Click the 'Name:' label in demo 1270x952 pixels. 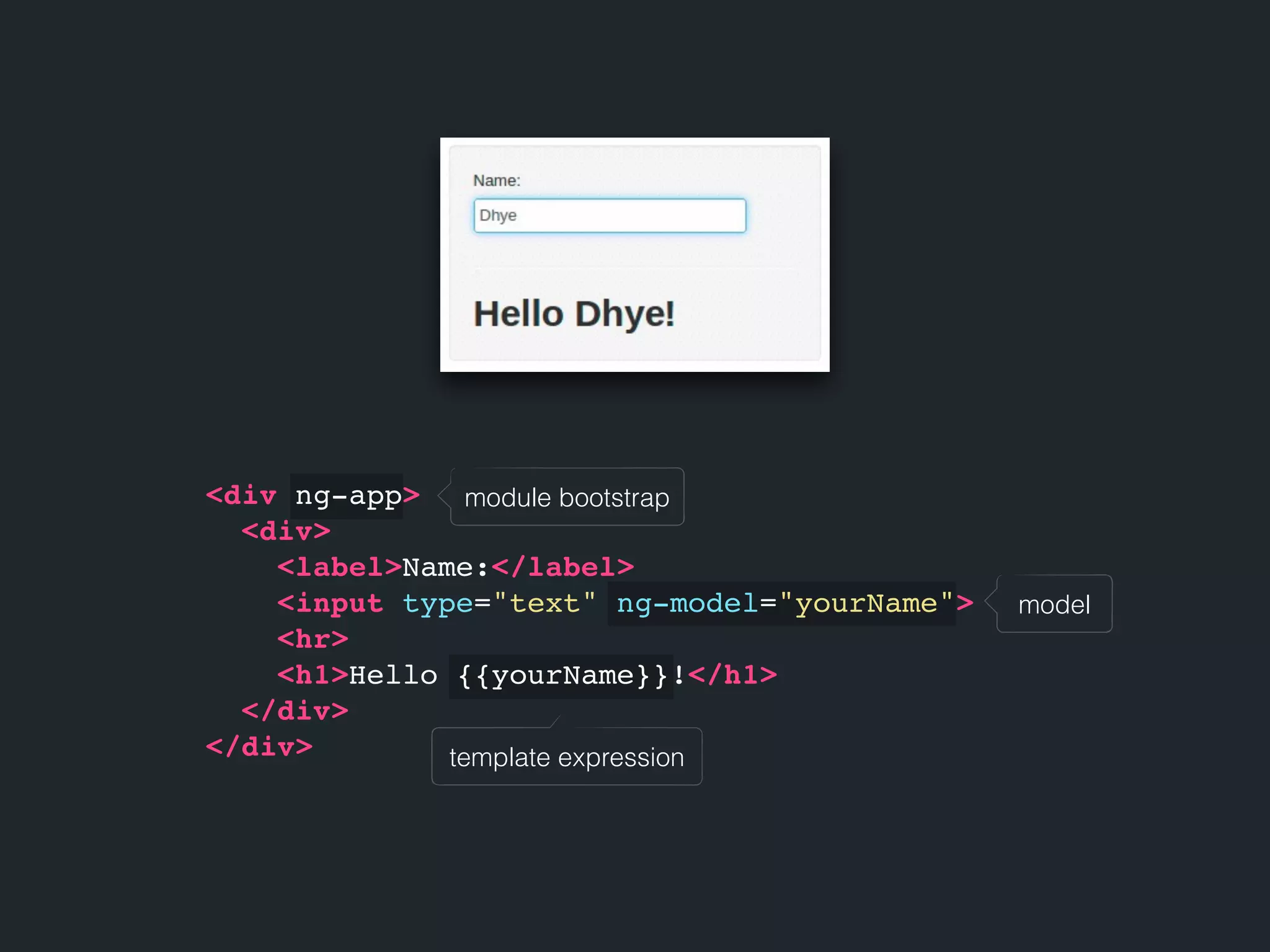(497, 180)
